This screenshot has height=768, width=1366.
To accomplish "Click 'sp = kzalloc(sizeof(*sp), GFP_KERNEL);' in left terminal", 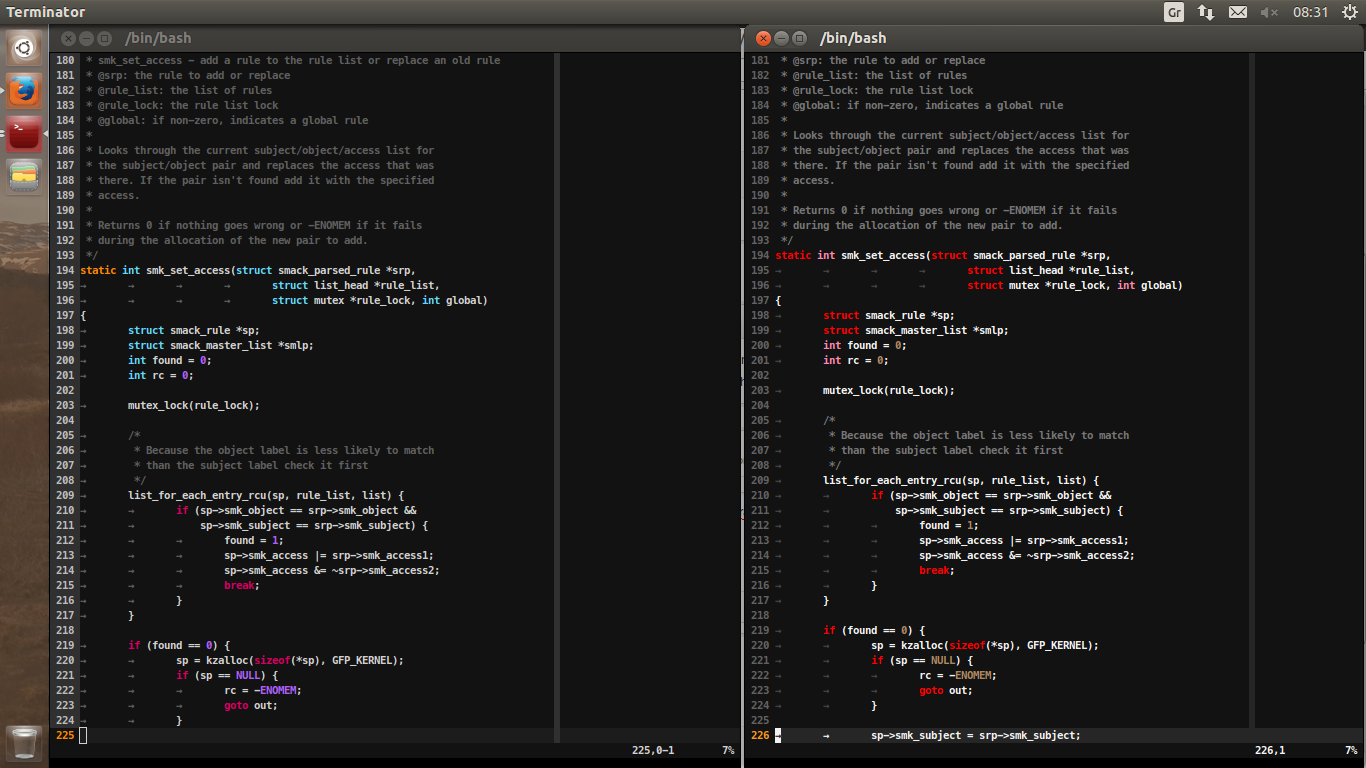I will tap(290, 660).
